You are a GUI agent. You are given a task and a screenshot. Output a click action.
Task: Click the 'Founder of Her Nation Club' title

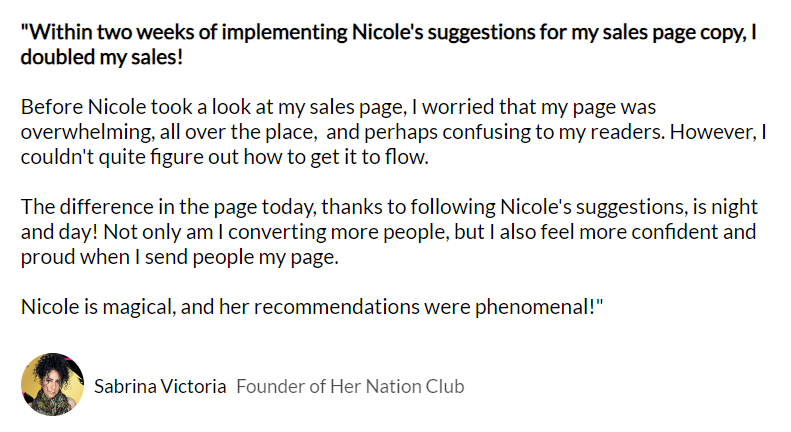tap(350, 386)
